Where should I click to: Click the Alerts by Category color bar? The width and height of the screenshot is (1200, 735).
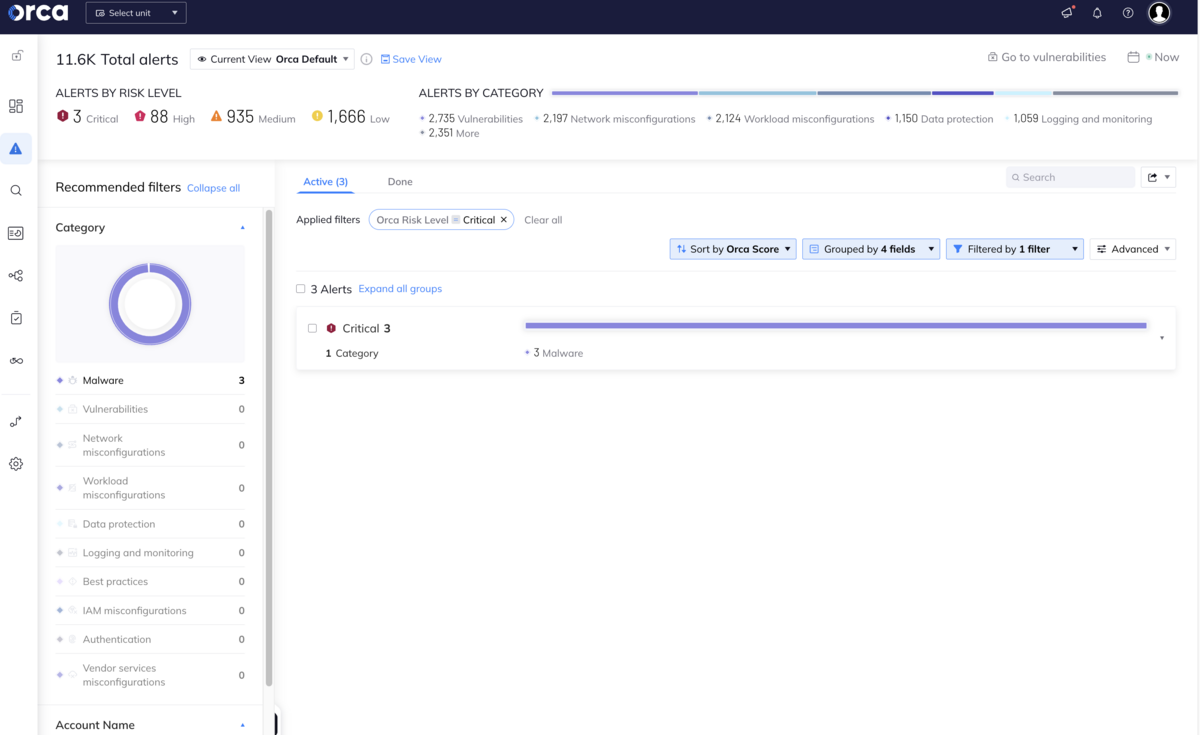(x=865, y=93)
